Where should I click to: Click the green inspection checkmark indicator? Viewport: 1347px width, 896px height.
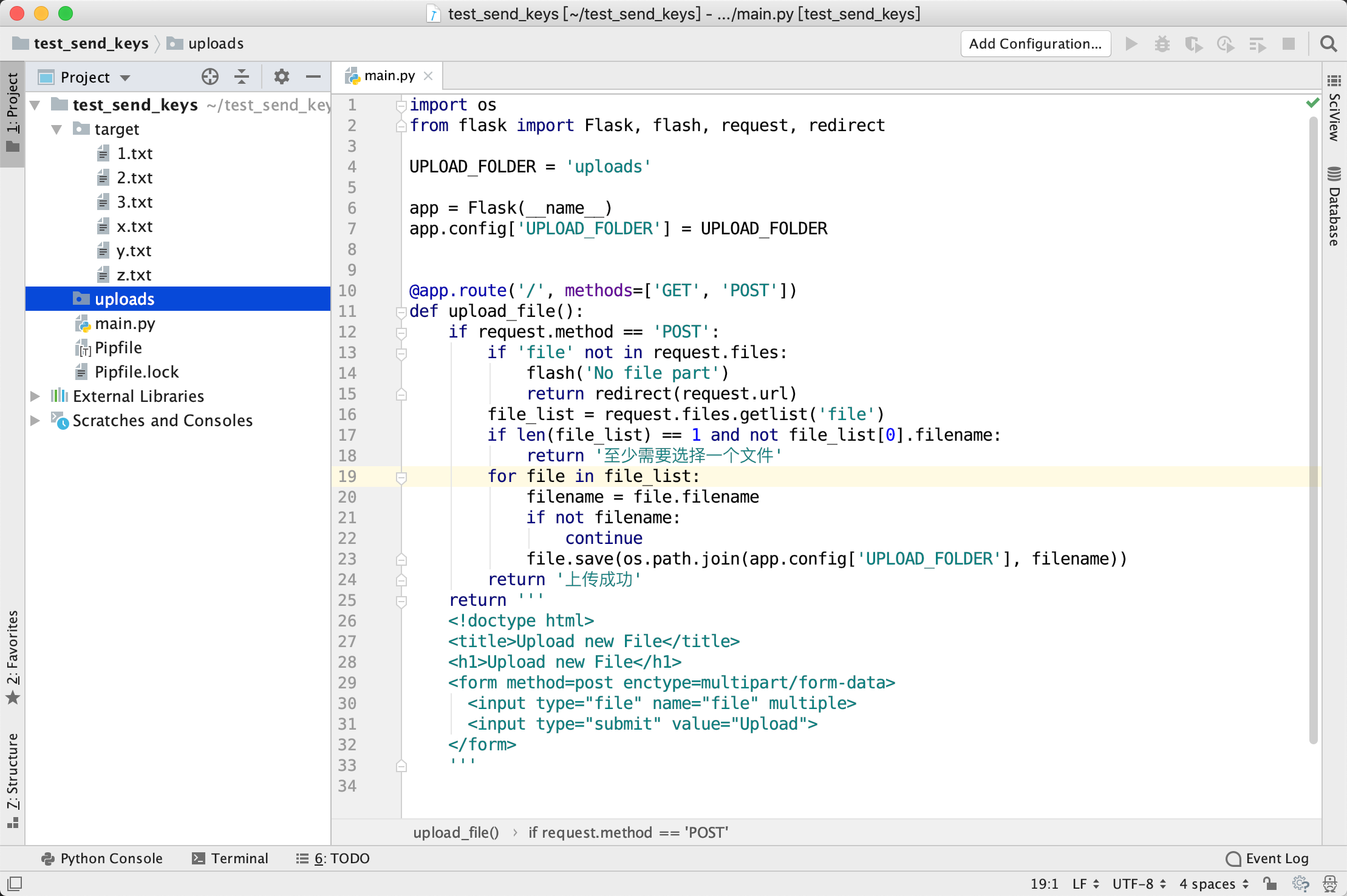pyautogui.click(x=1312, y=103)
